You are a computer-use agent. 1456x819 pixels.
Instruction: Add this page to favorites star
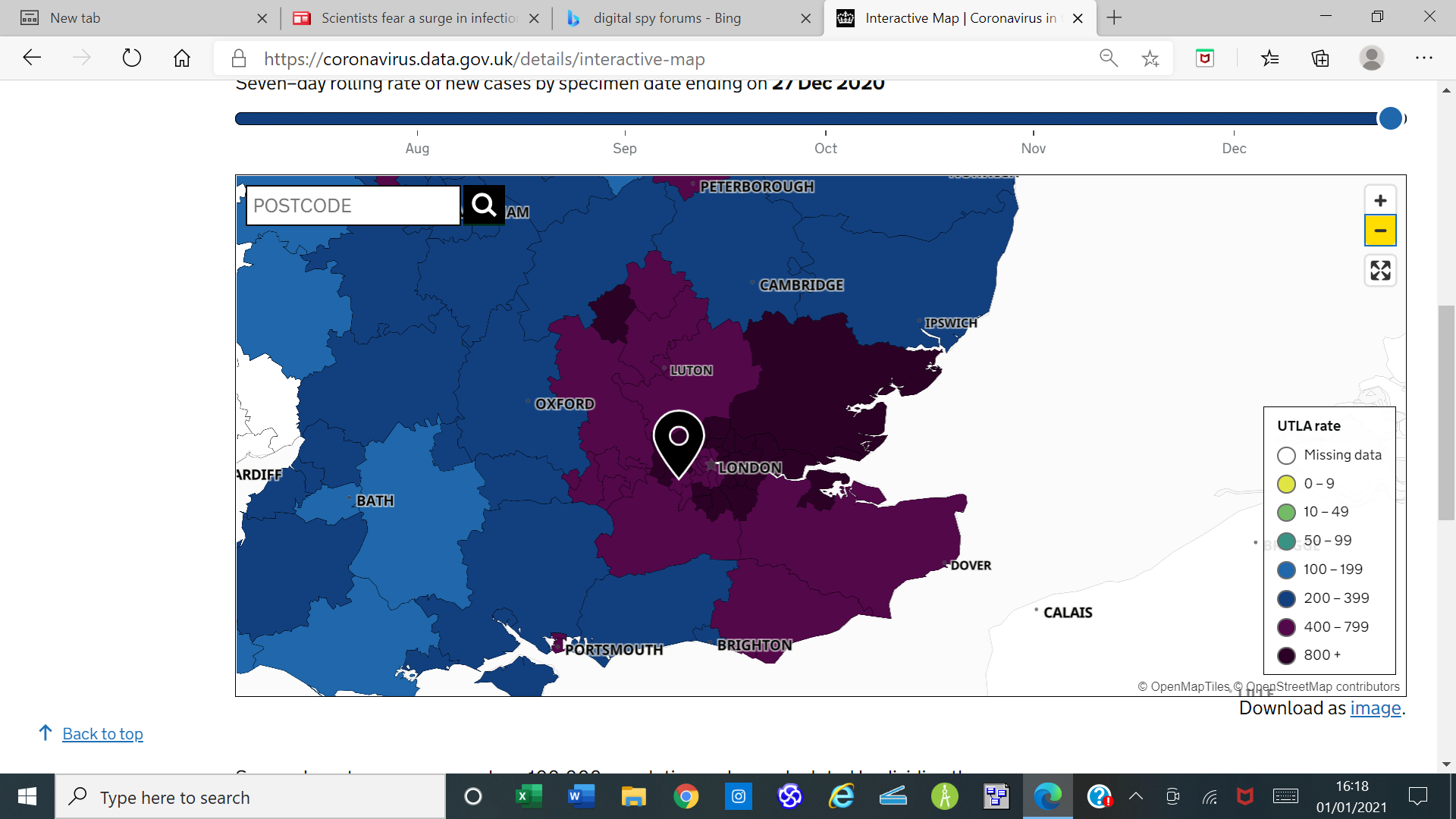tap(1150, 58)
